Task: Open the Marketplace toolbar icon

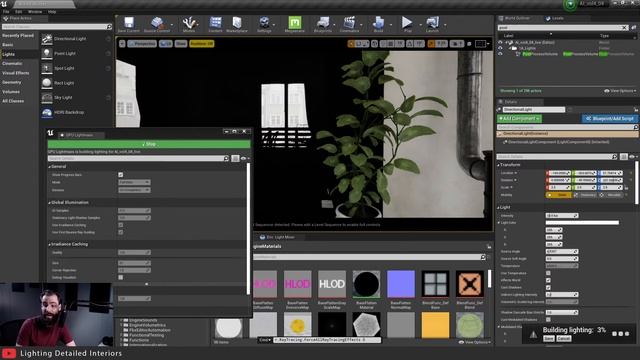Action: coord(237,24)
